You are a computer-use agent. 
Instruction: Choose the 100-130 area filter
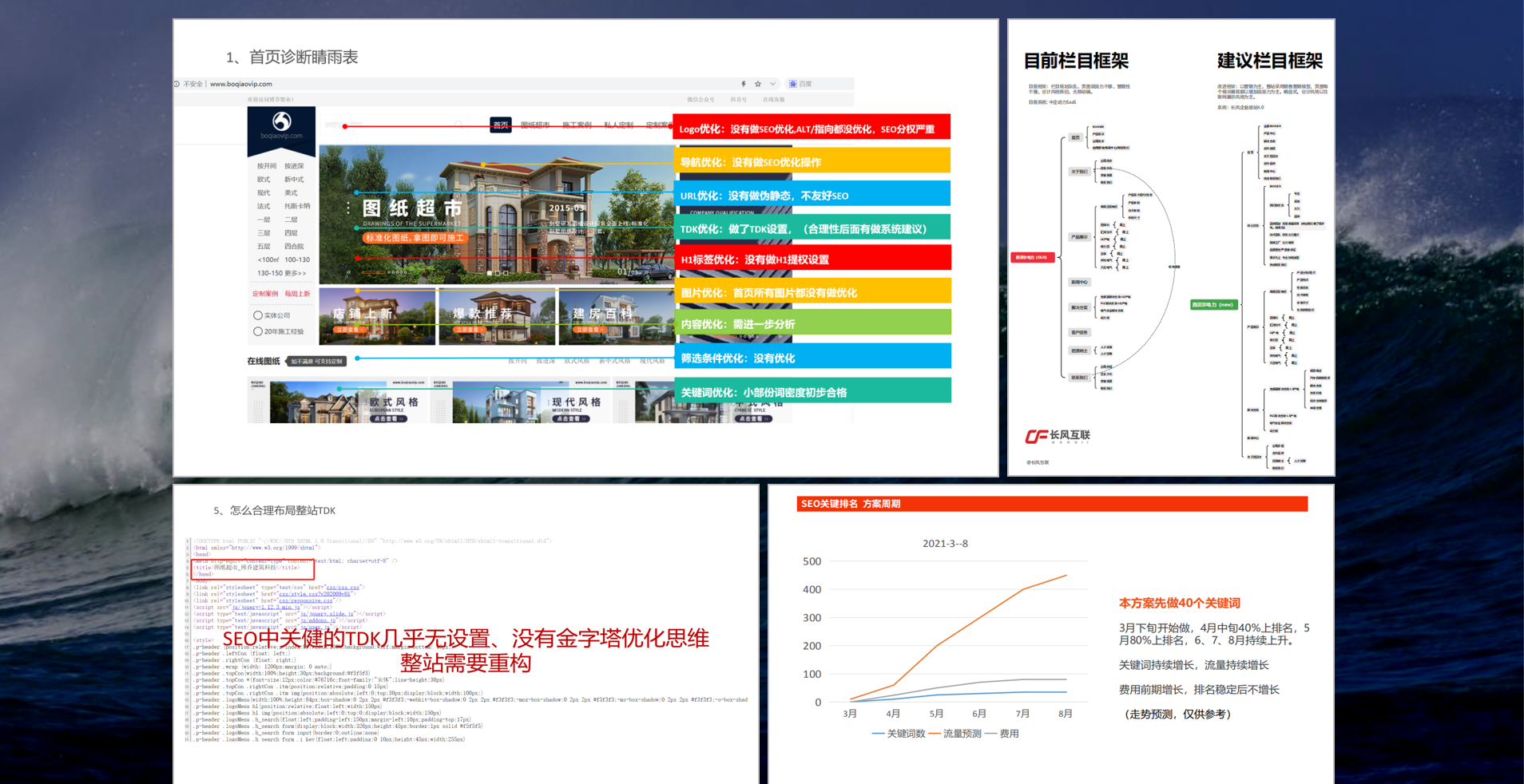click(x=297, y=259)
